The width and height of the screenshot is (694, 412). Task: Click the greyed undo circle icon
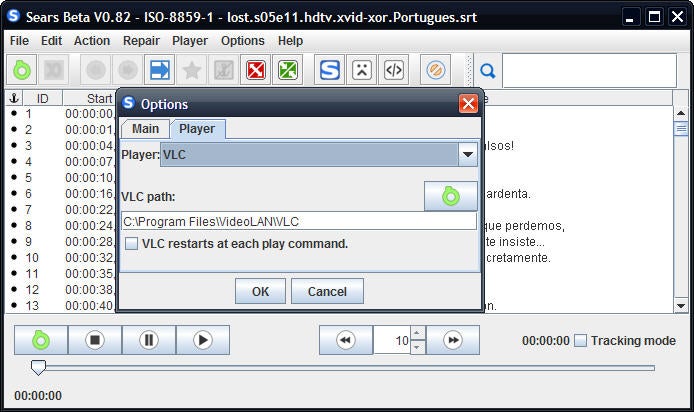click(x=96, y=69)
